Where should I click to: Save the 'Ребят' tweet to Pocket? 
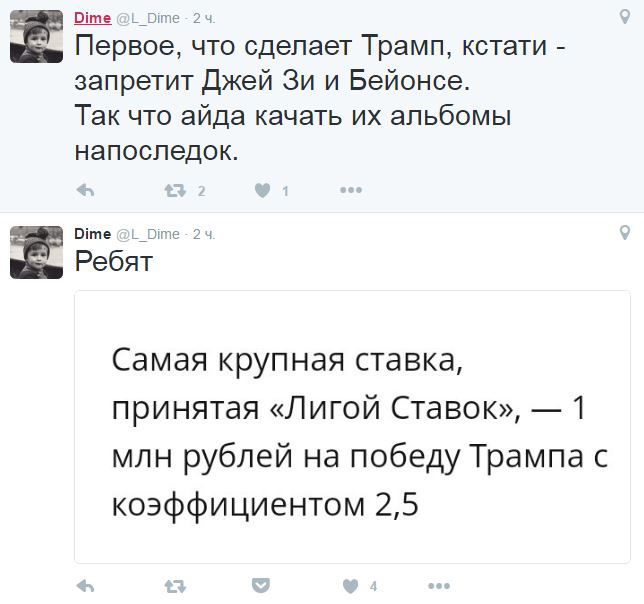click(261, 586)
